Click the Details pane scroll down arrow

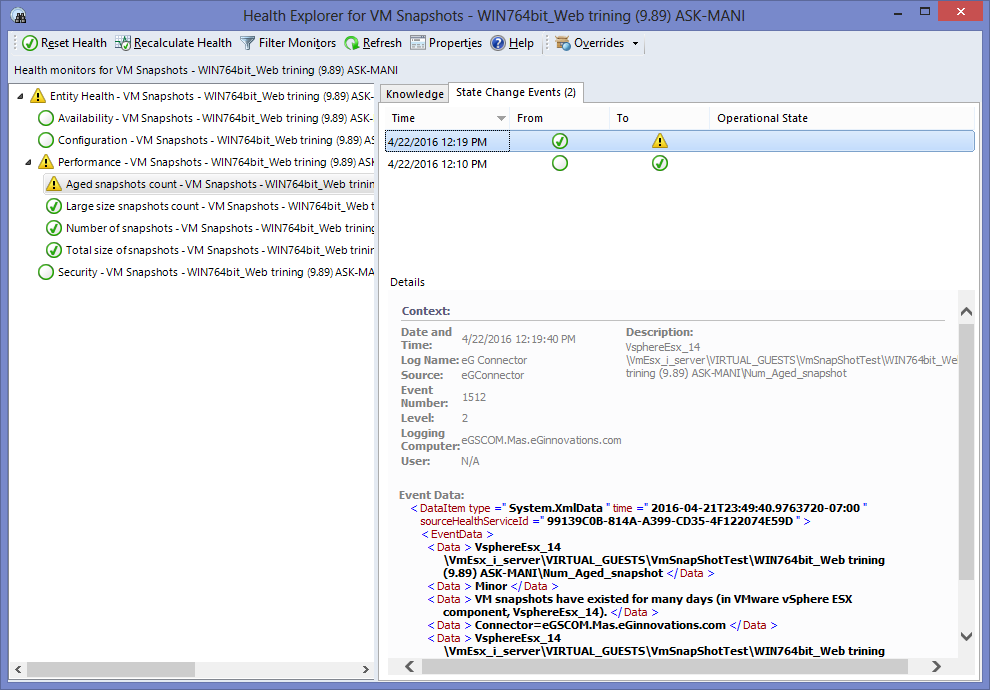pos(966,636)
